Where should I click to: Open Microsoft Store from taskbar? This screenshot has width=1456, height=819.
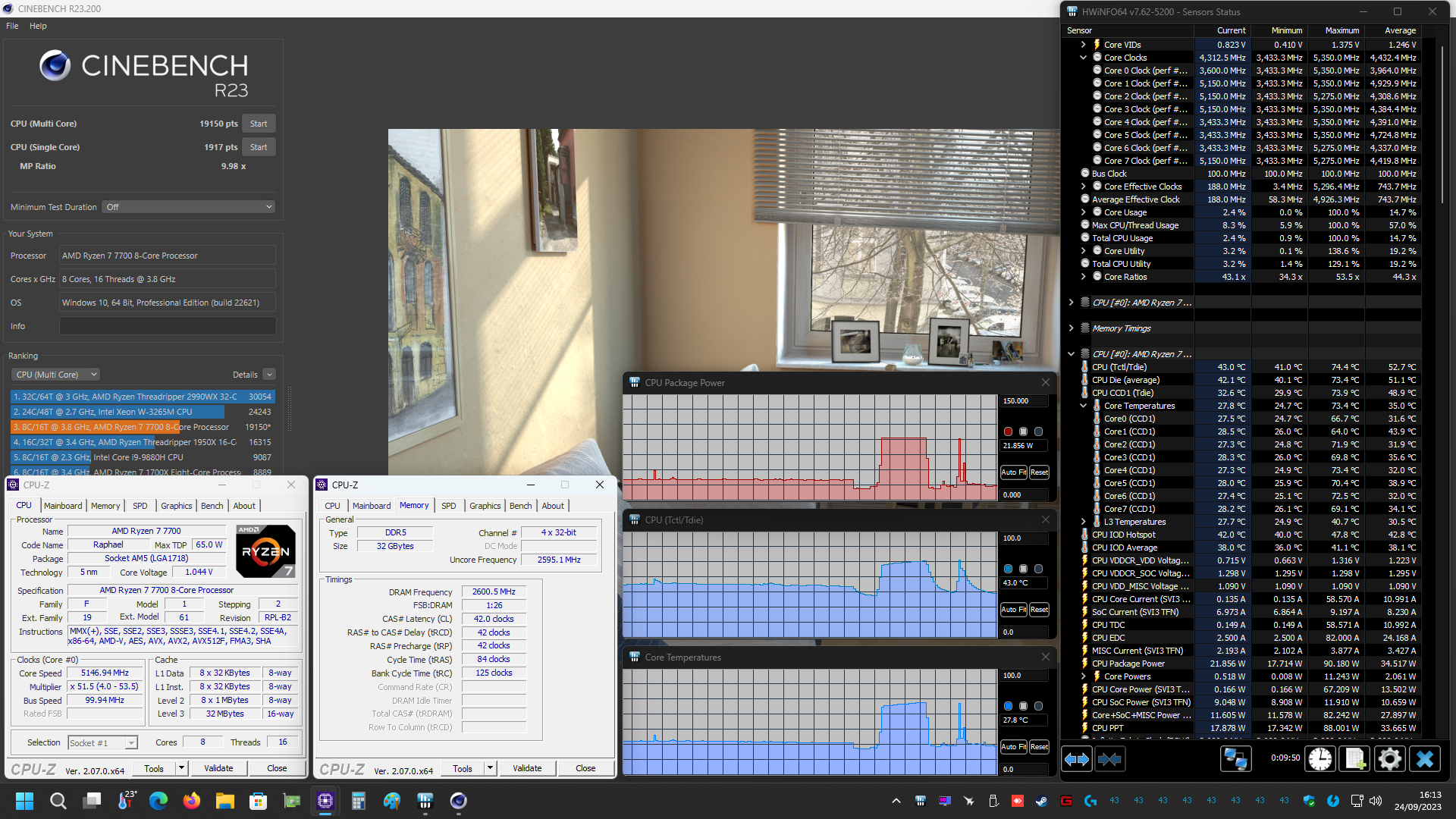pos(259,801)
